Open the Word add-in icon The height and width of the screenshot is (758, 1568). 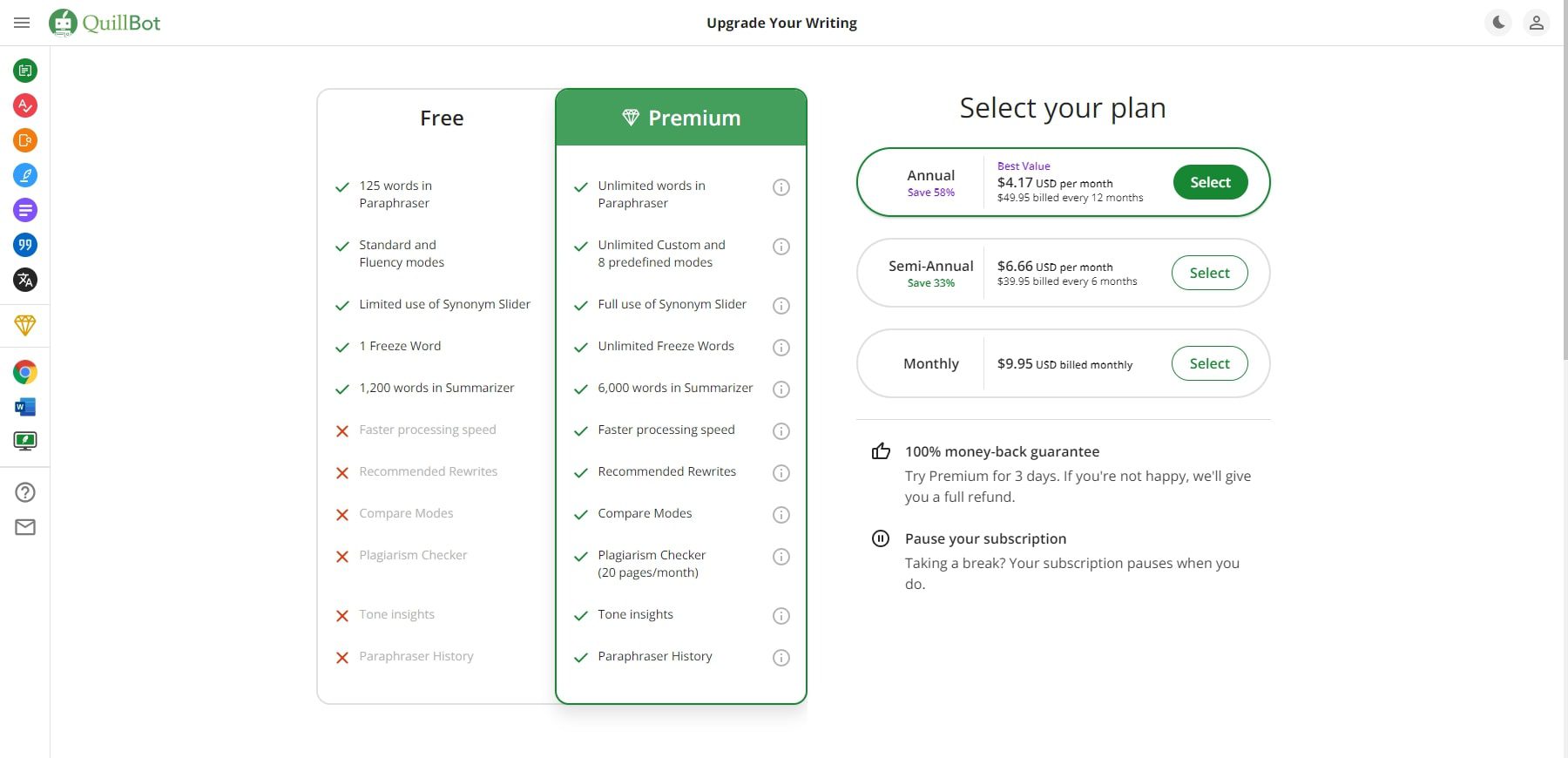[x=25, y=407]
